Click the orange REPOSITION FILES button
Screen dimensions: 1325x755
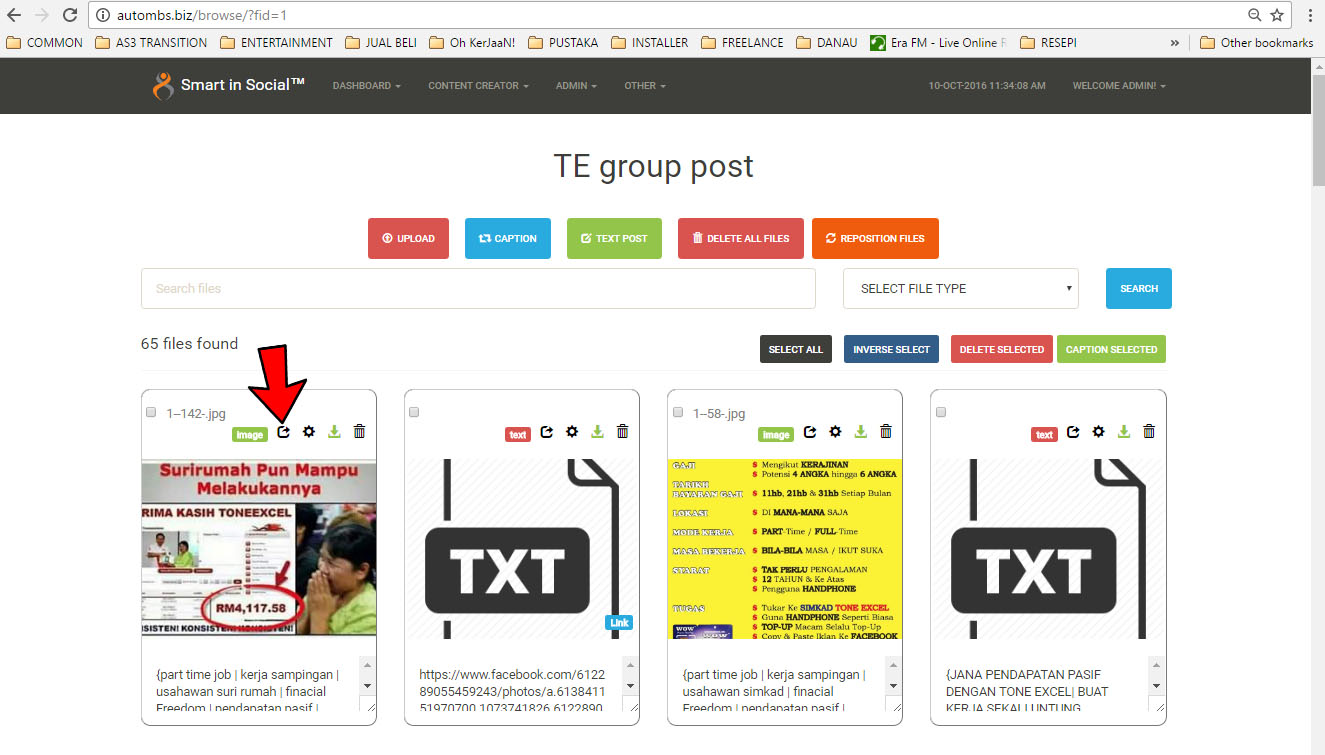click(875, 238)
